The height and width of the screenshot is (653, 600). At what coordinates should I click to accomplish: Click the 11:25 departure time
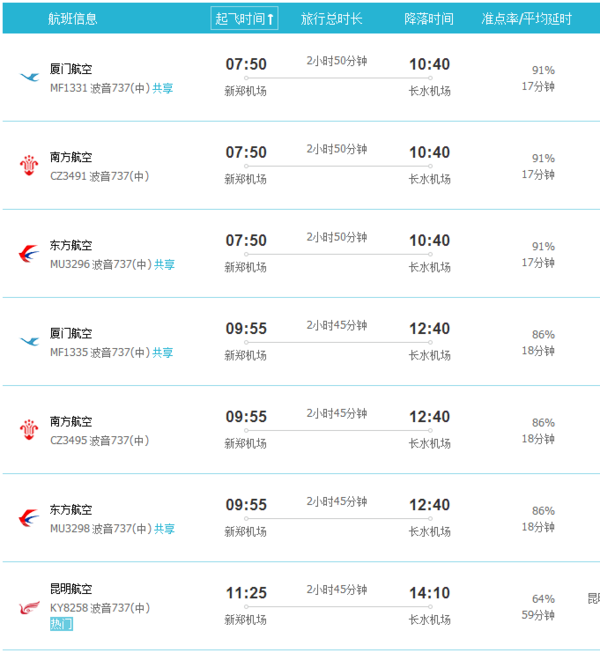point(246,593)
